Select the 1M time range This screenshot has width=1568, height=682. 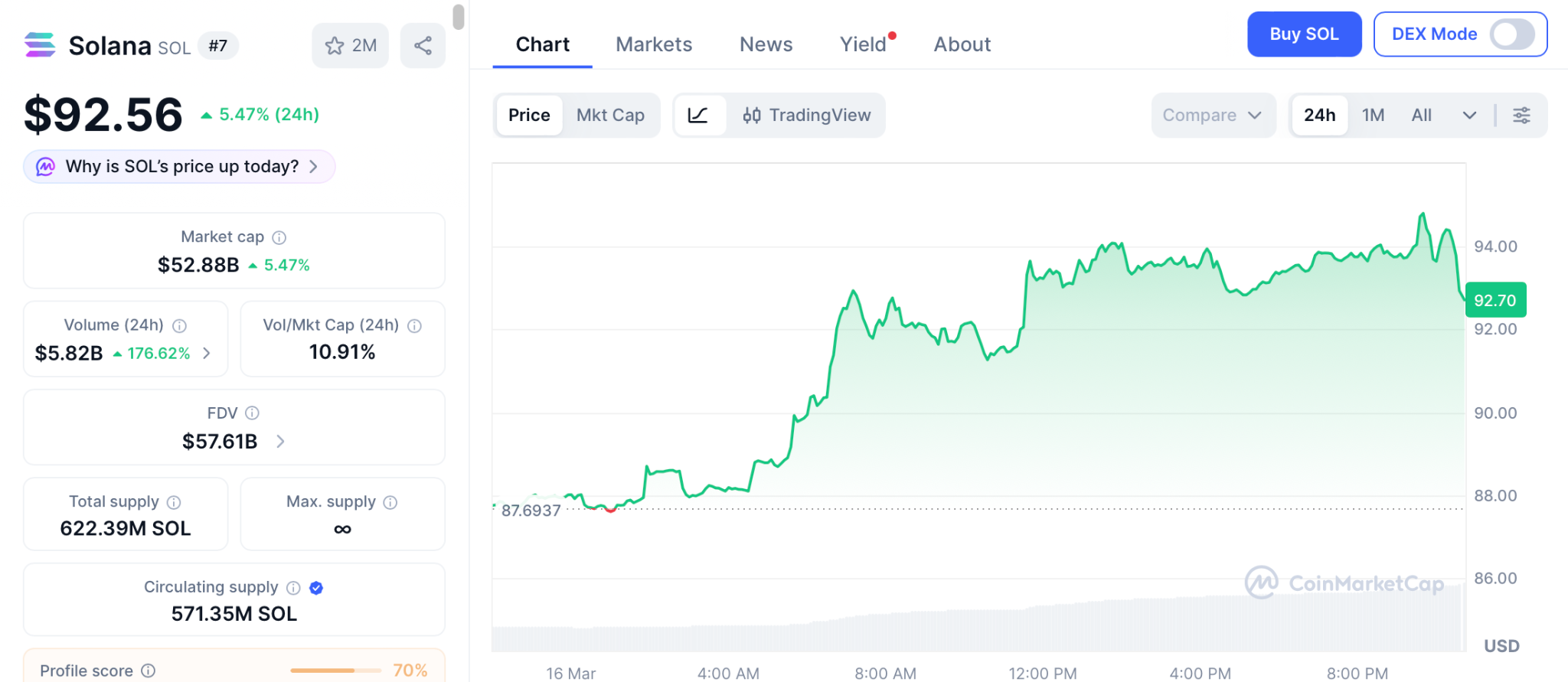1373,116
